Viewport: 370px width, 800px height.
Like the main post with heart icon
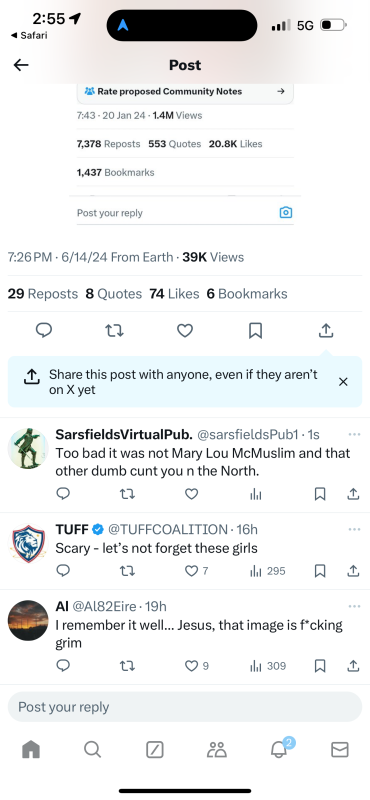pyautogui.click(x=185, y=331)
